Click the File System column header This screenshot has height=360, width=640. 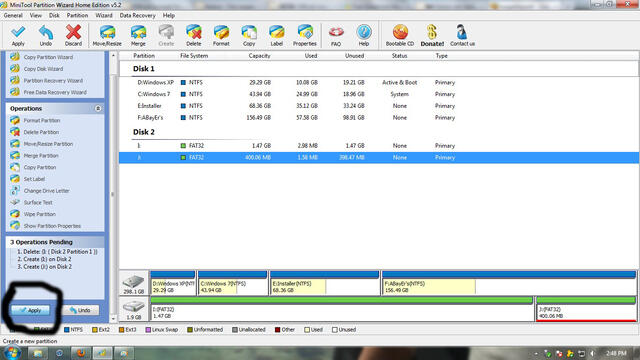(x=194, y=56)
